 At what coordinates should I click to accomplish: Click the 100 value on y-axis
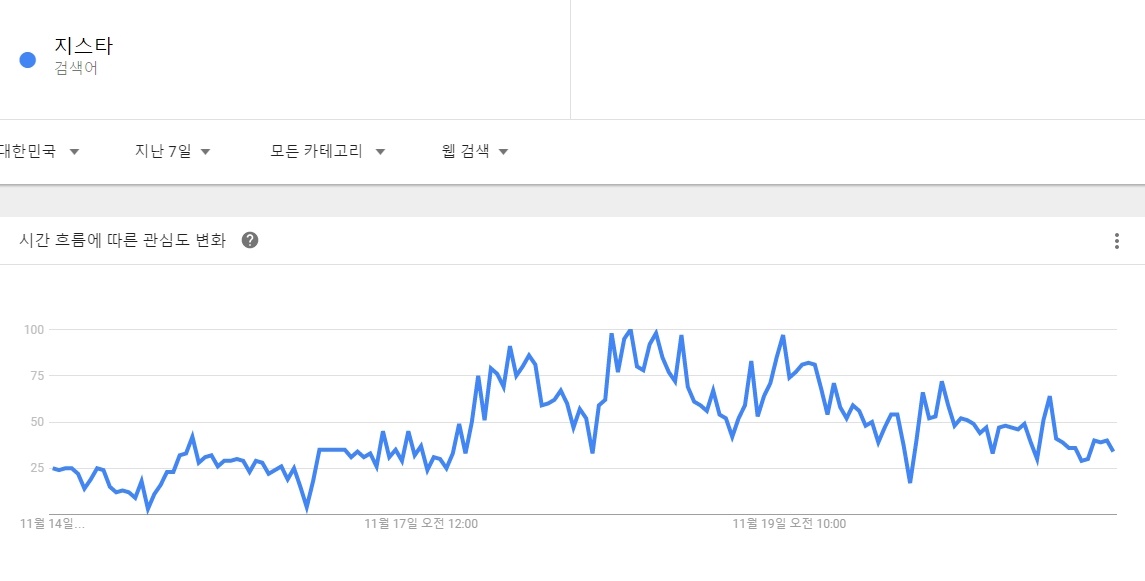coord(34,329)
